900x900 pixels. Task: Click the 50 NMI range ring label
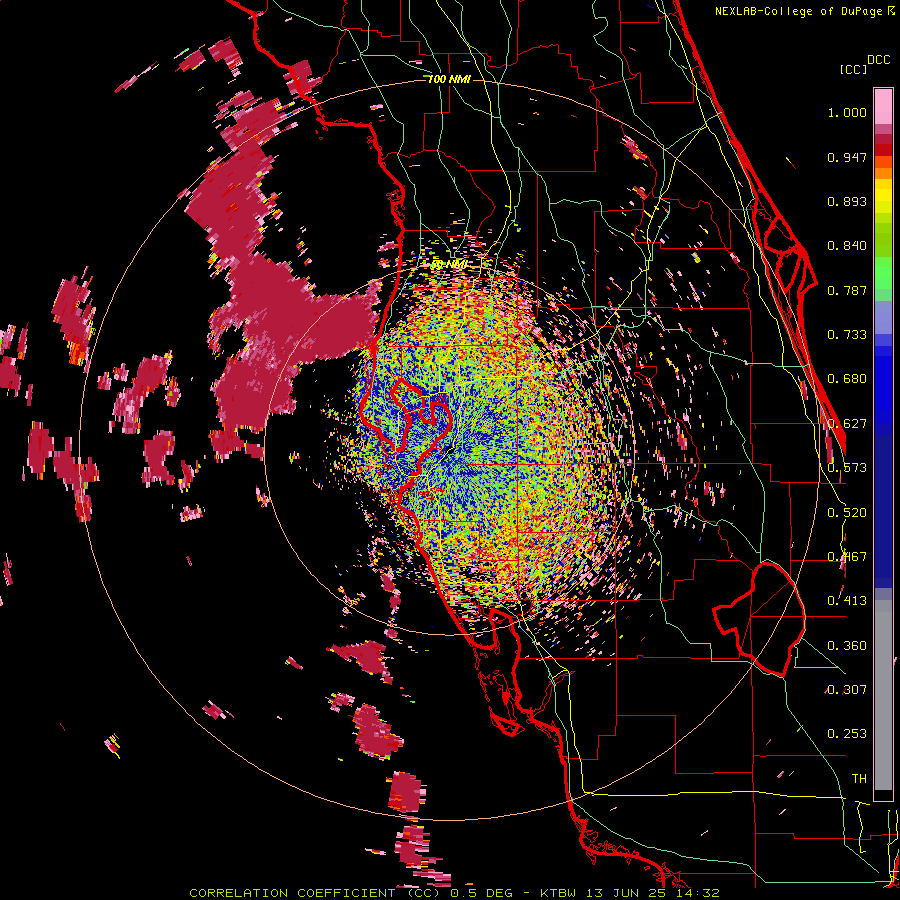tap(449, 265)
